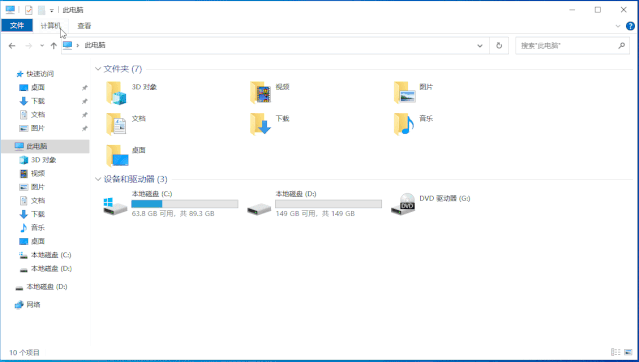Click the 10 个项目 status text
The width and height of the screenshot is (639, 362).
(x=24, y=353)
